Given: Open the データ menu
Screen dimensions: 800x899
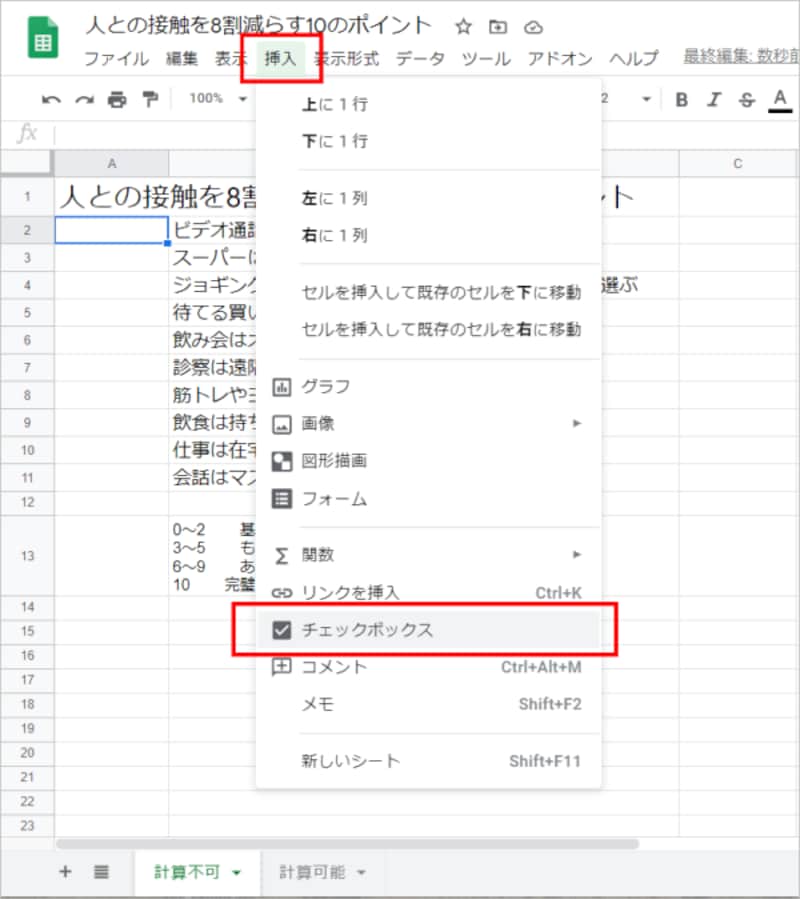Looking at the screenshot, I should pyautogui.click(x=420, y=59).
